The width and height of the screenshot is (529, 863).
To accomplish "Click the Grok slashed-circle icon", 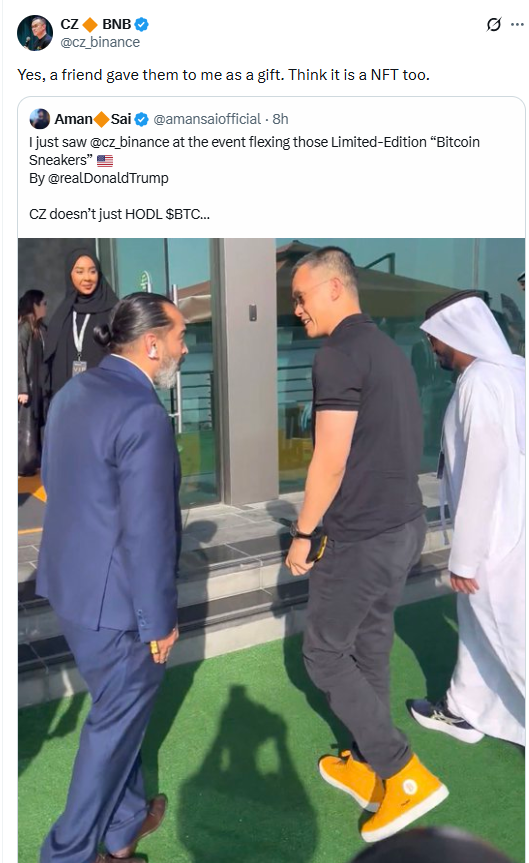I will 494,25.
